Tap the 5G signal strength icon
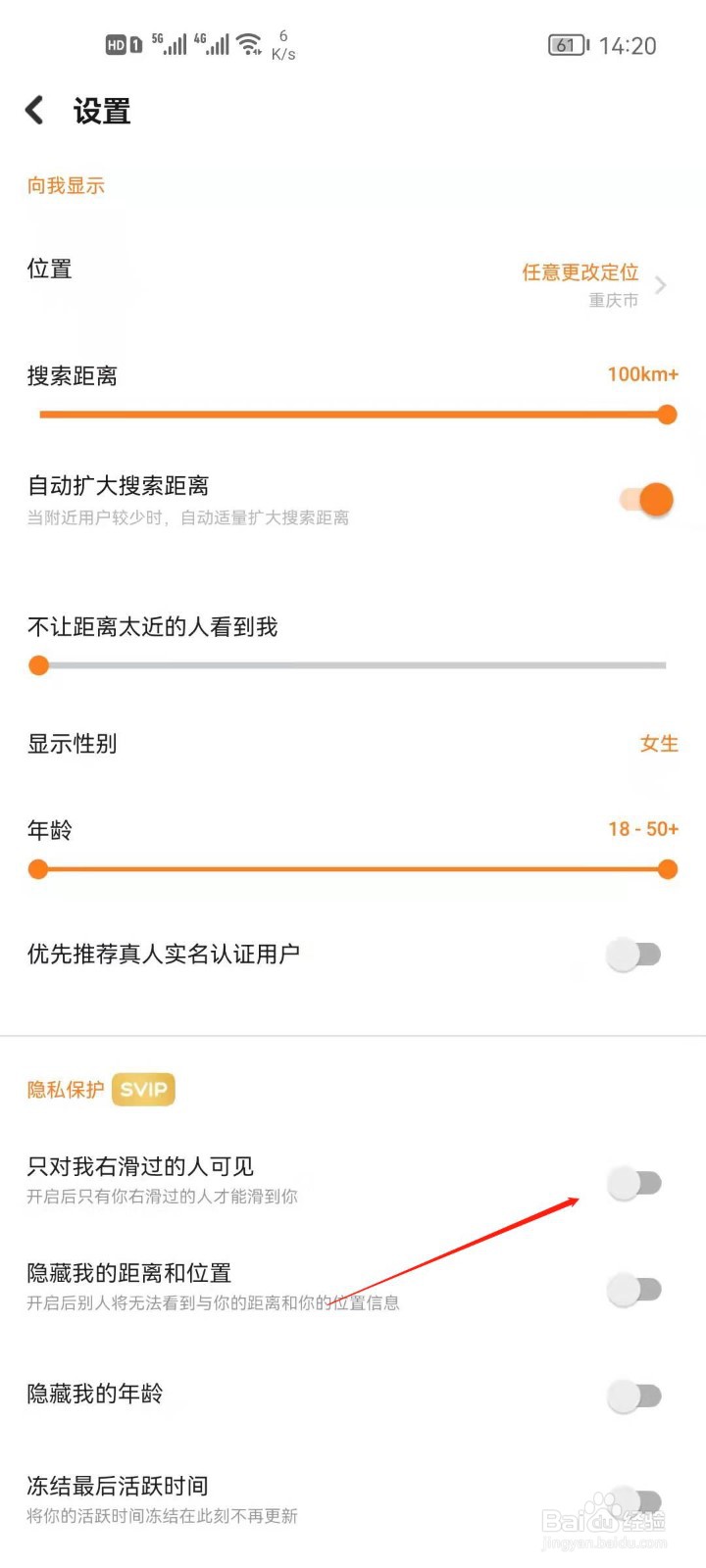Image resolution: width=706 pixels, height=1568 pixels. [169, 44]
